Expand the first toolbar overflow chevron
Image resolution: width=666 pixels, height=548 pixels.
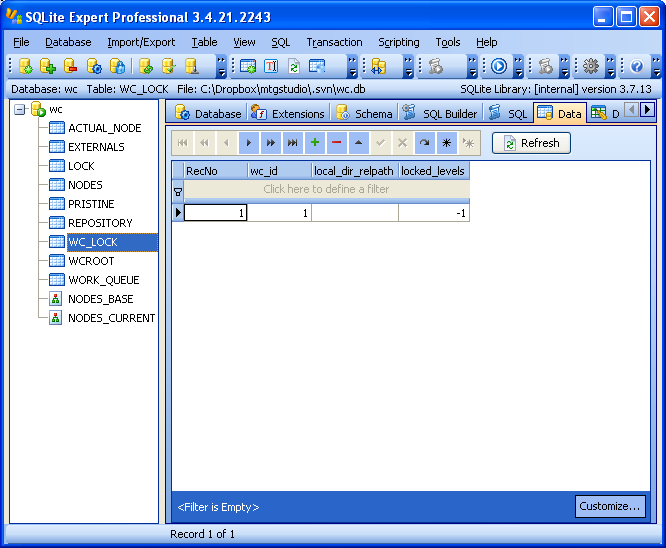click(x=221, y=67)
